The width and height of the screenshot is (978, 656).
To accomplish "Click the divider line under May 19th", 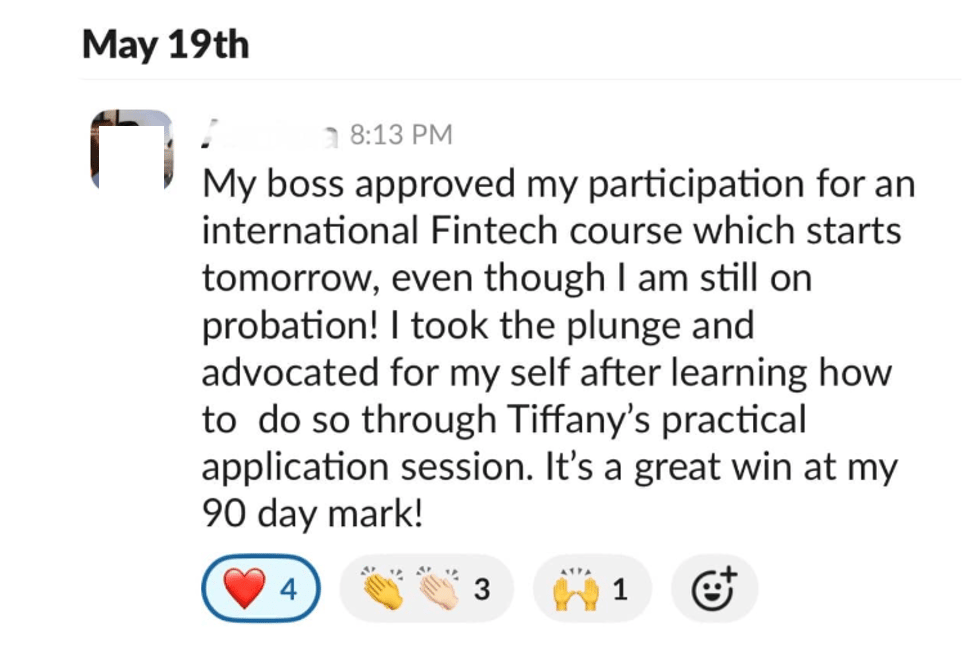I will pyautogui.click(x=521, y=80).
